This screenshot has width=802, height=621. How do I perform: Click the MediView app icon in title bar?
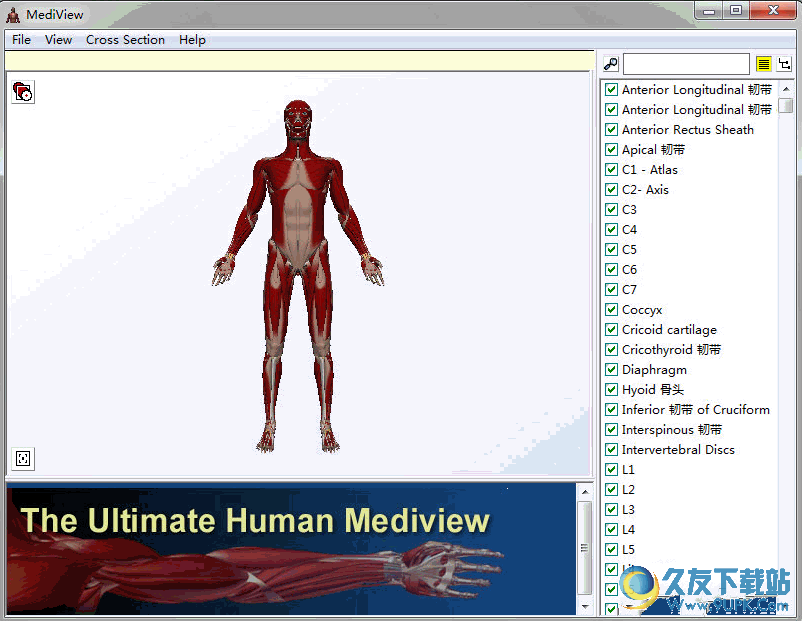coord(13,15)
